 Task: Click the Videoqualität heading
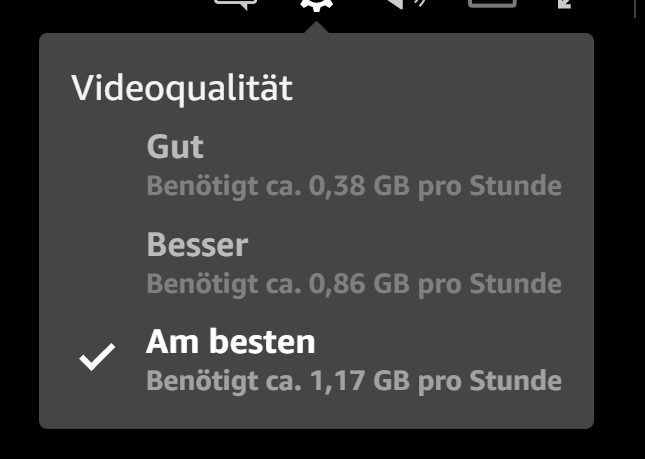[x=182, y=89]
